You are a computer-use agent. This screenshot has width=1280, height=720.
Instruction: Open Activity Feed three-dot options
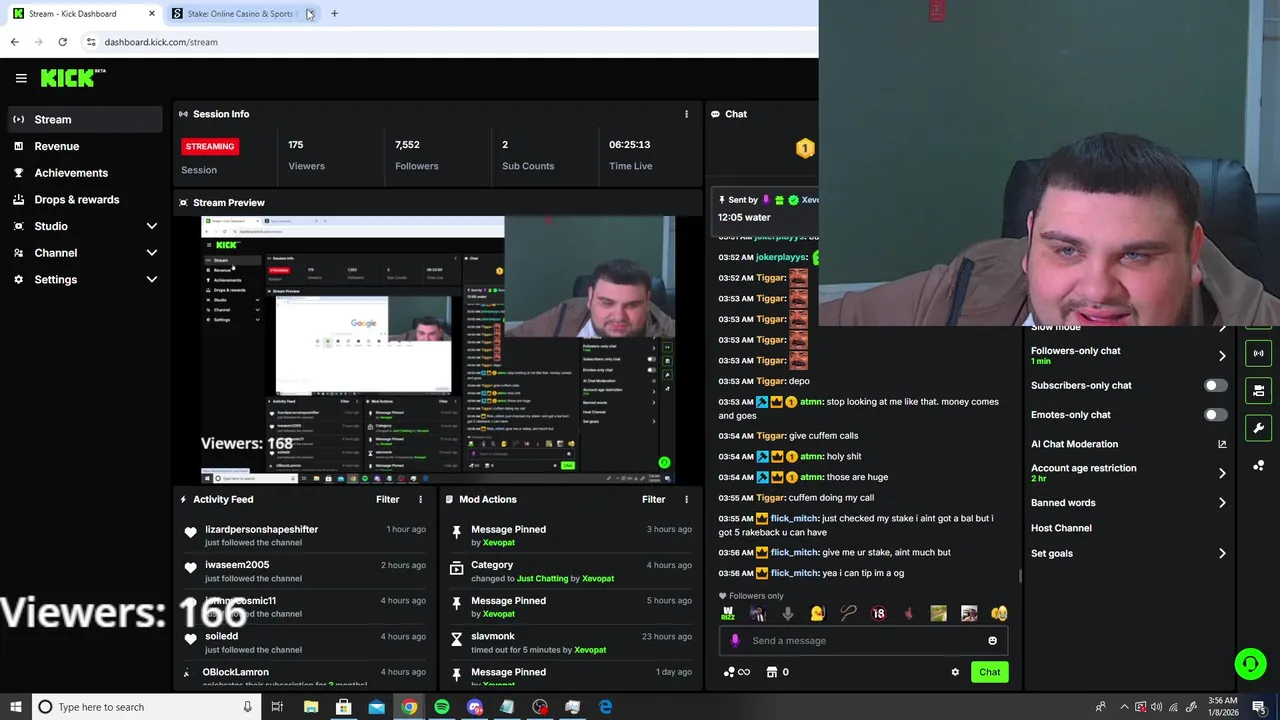pos(420,499)
